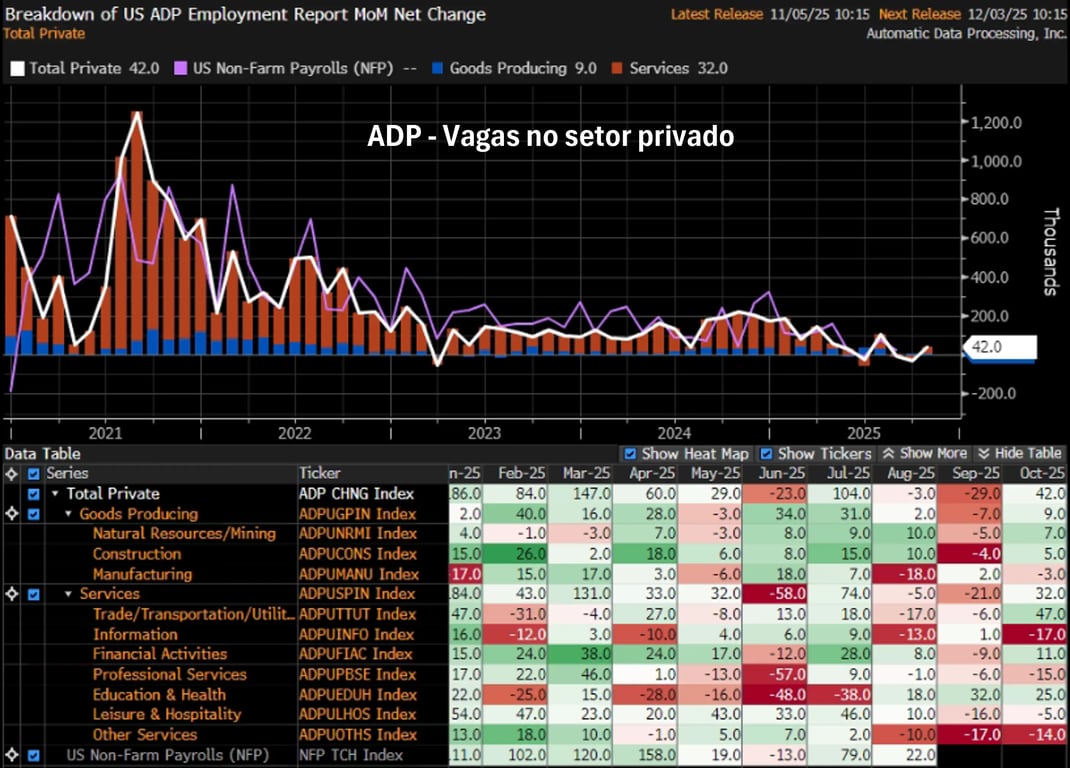Click the crosshair icon beside Goods Producing
Image resolution: width=1070 pixels, height=768 pixels.
coord(11,514)
